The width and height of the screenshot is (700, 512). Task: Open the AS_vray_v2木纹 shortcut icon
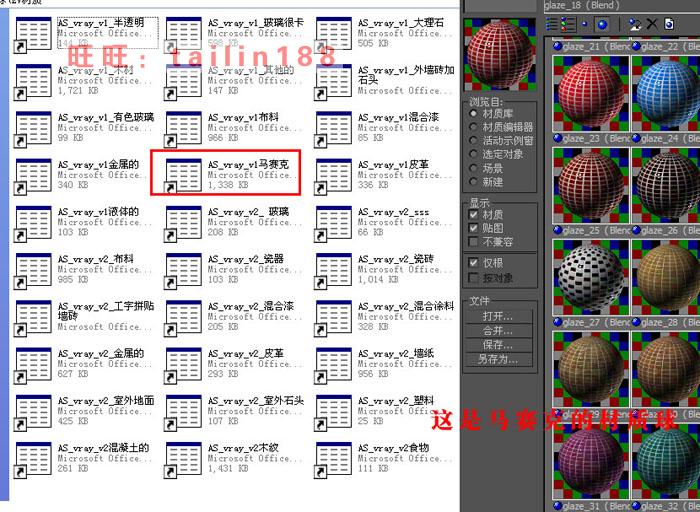click(183, 460)
